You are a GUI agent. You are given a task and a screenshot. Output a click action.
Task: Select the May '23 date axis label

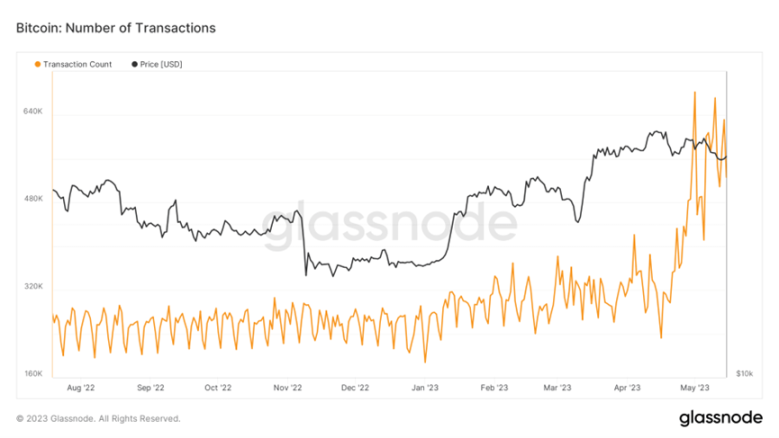[x=695, y=387]
